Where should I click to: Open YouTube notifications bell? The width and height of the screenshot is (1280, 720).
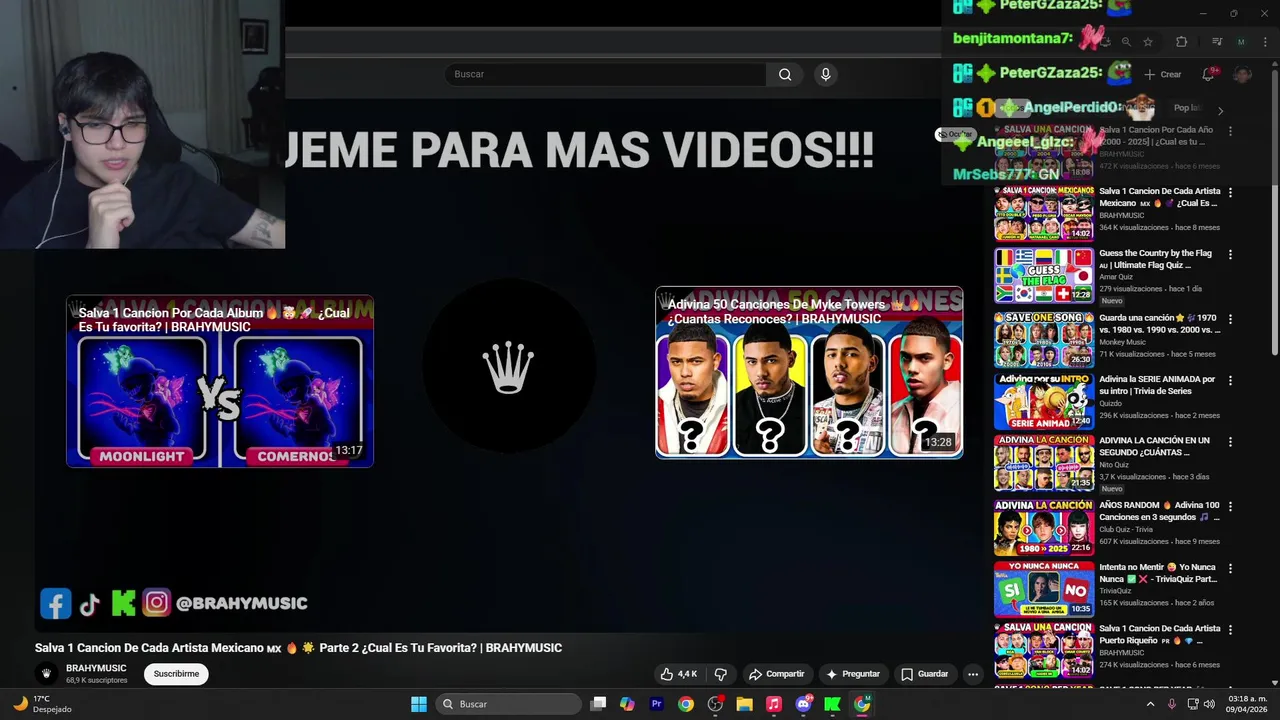point(1208,74)
